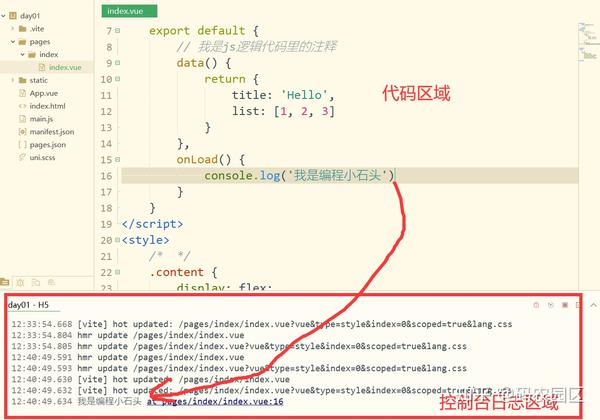Select the day01 - H5 console tab

(28, 305)
